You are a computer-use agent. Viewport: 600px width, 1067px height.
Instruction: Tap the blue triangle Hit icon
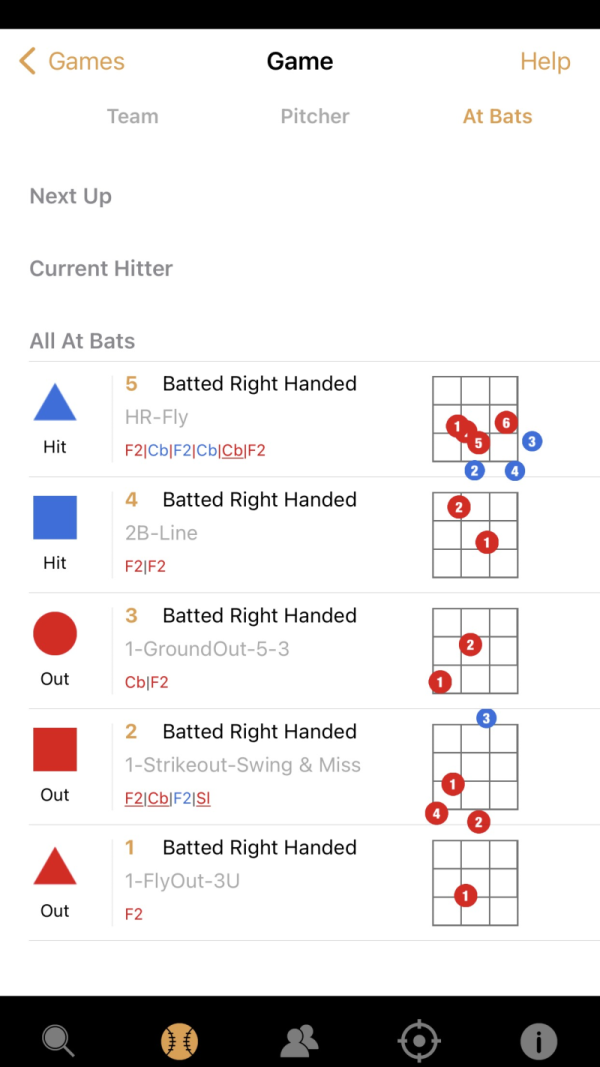tap(55, 402)
